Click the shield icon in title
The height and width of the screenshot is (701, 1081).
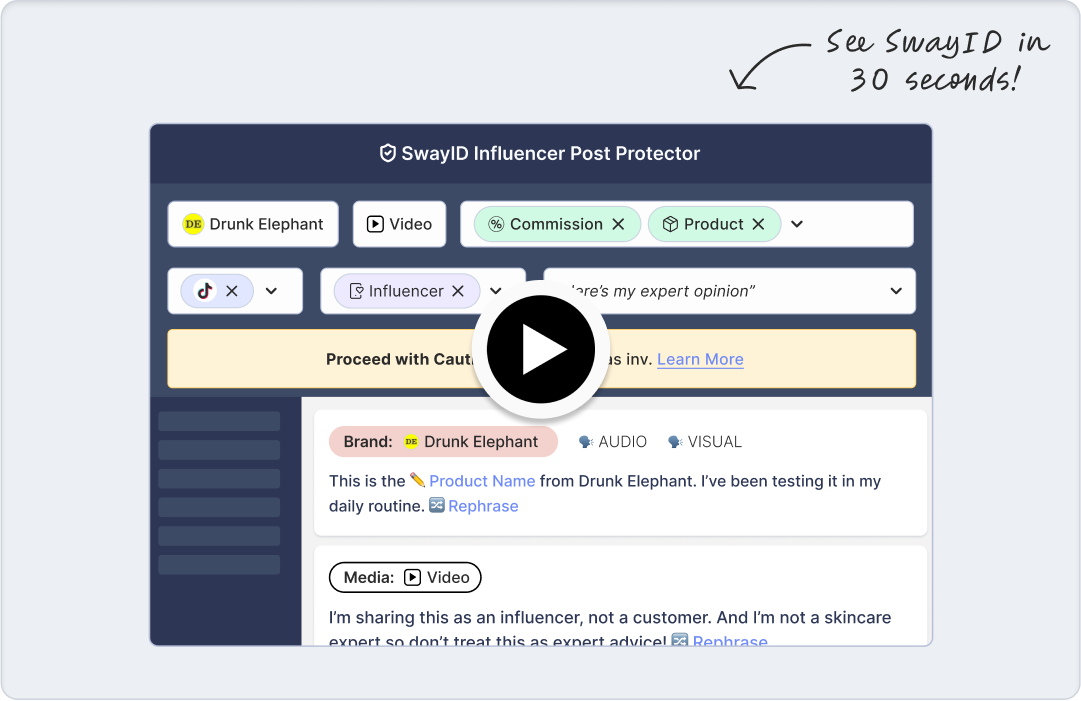pos(388,153)
